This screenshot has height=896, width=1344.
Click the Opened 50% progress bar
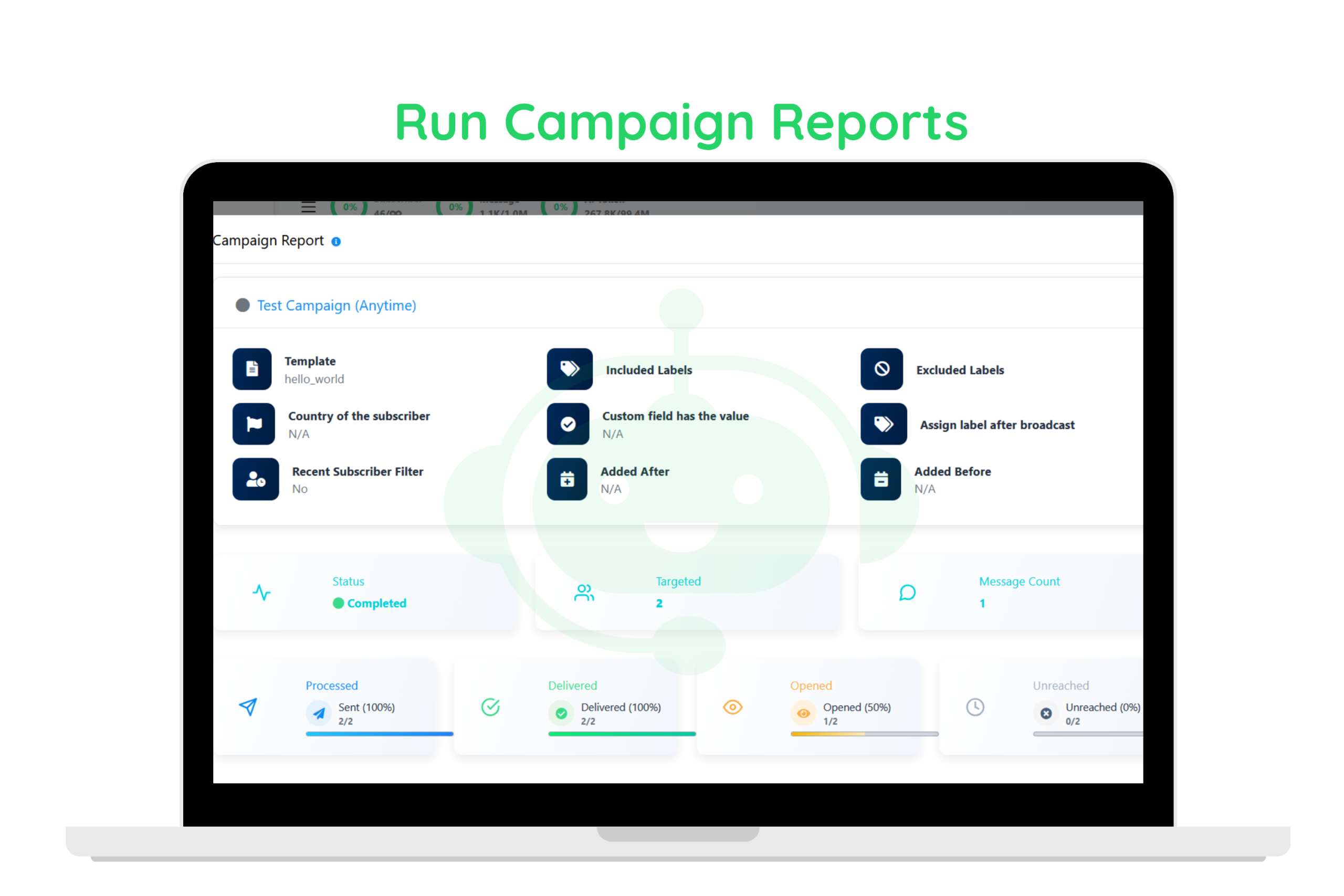tap(864, 734)
